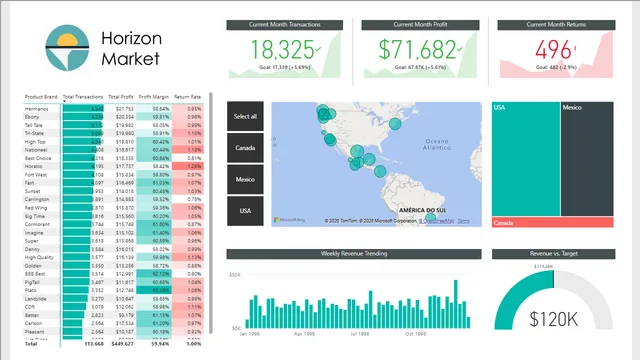
Task: Select the Denny brand row
Action: pyautogui.click(x=113, y=249)
